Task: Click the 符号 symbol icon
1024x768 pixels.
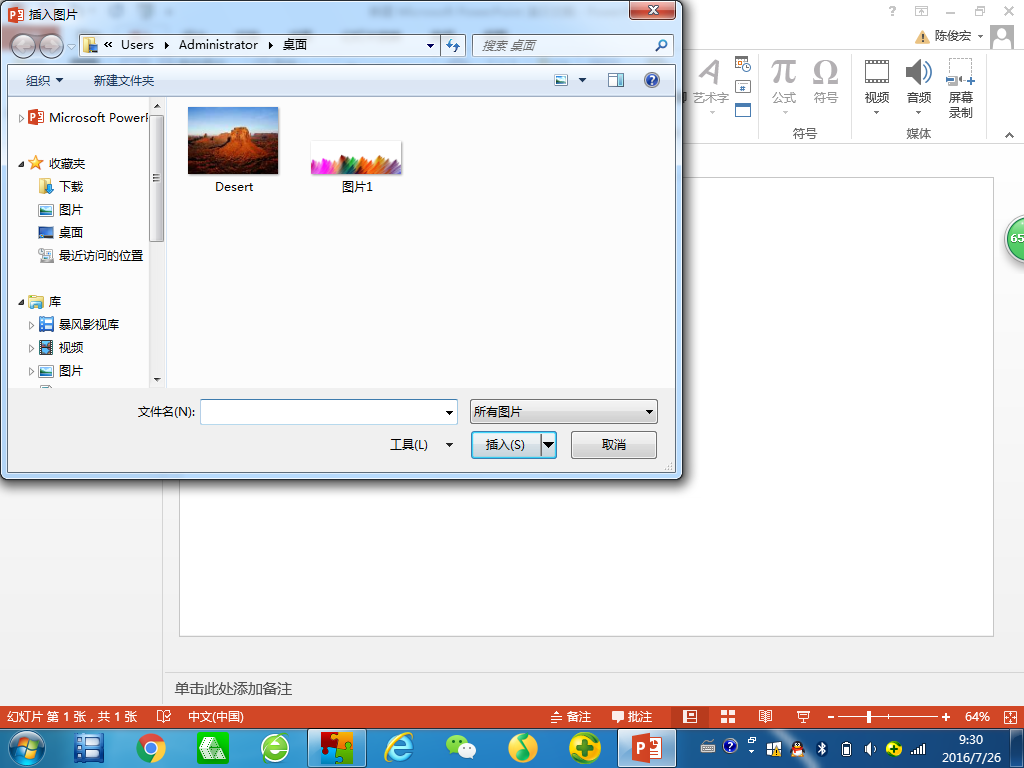Action: pyautogui.click(x=825, y=82)
